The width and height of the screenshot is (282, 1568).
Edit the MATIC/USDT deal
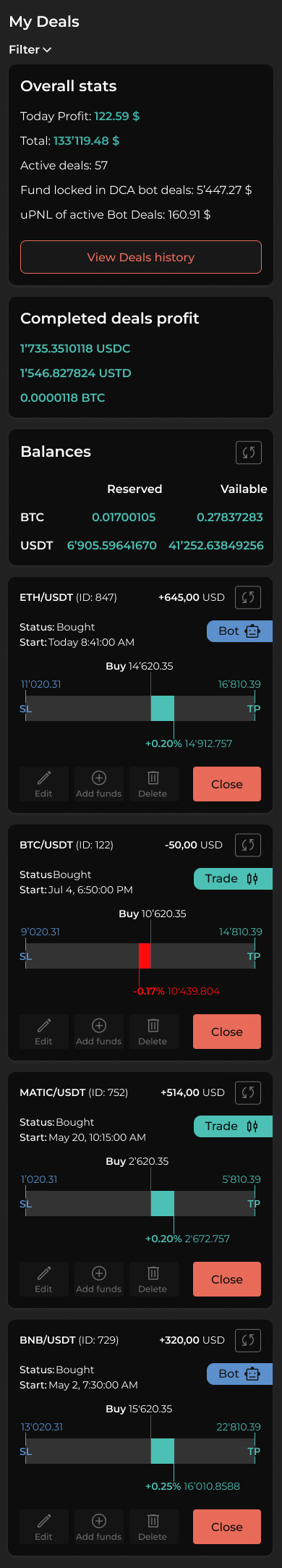pos(44,1279)
